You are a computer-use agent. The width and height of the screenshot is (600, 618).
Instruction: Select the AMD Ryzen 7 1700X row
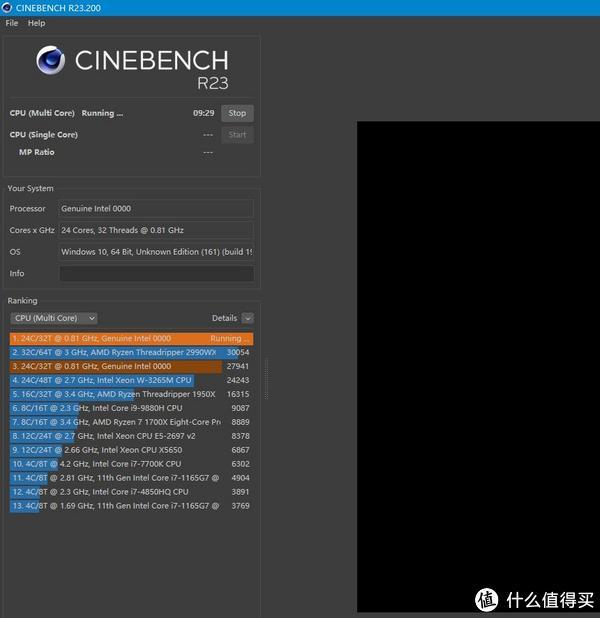(x=132, y=422)
